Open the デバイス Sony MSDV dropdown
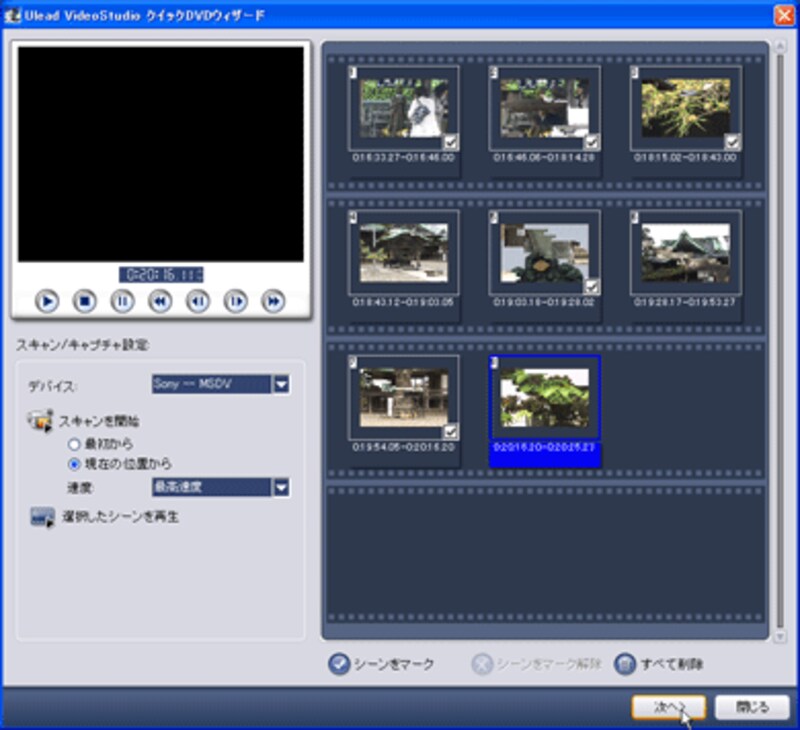 click(282, 384)
